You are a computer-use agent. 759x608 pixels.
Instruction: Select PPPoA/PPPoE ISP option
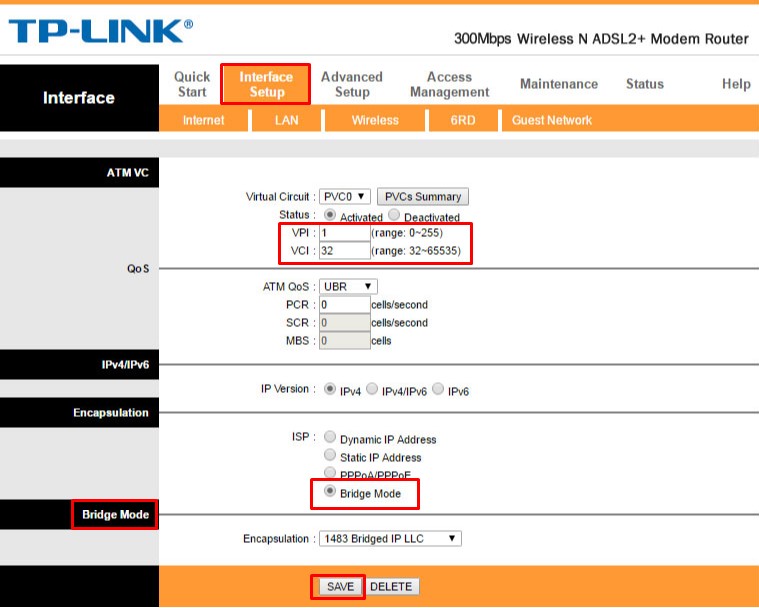click(330, 472)
